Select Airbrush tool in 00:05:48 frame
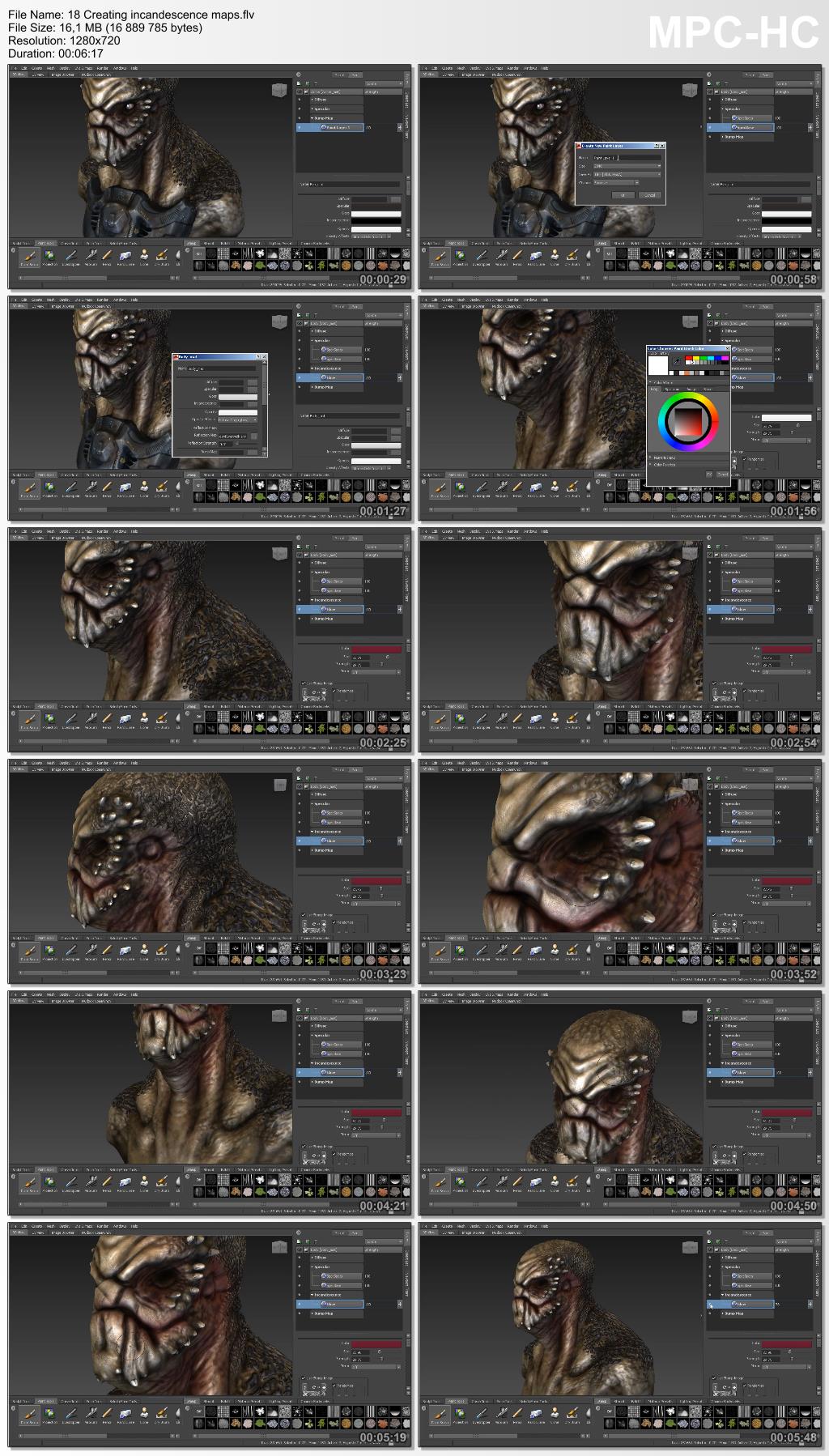Screen dimensions: 829x1456 (501, 1414)
